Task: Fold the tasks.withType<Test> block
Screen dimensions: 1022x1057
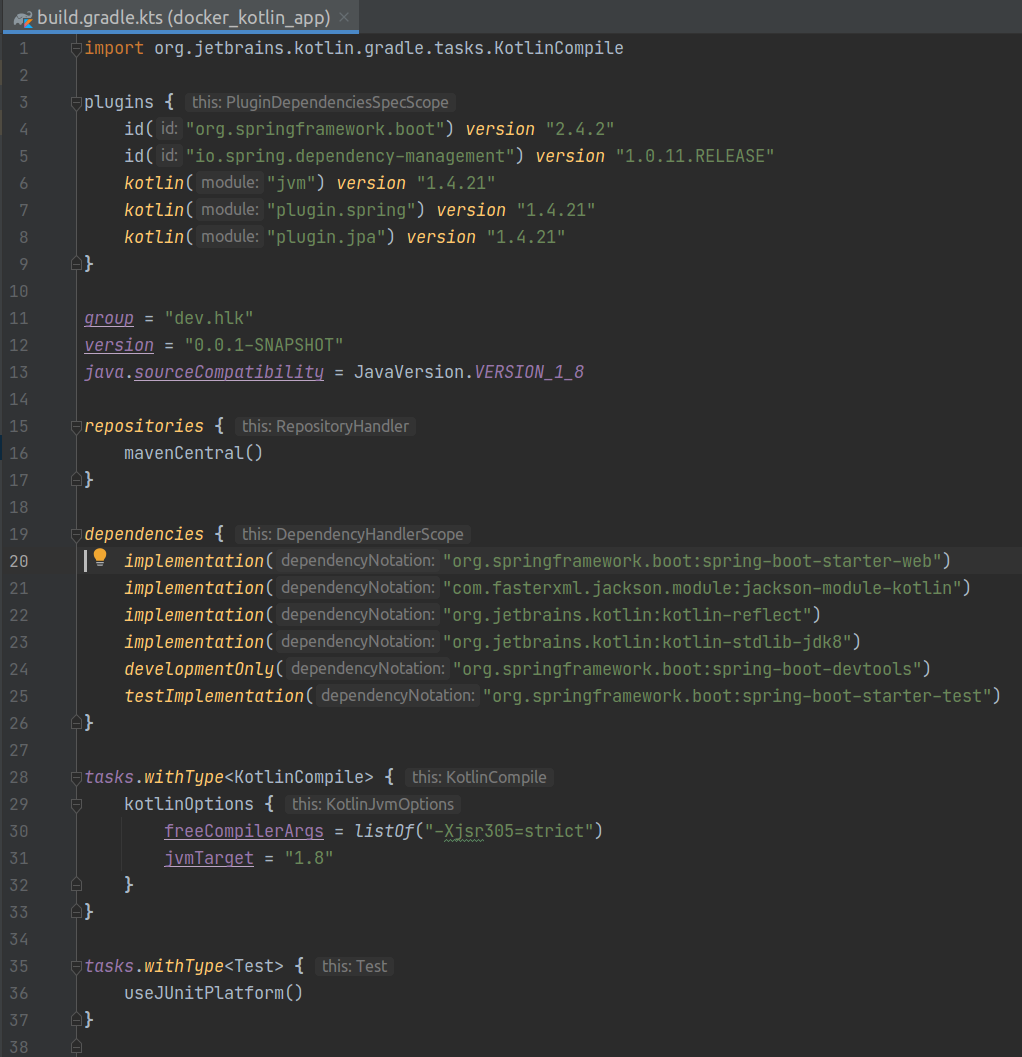Action: (74, 966)
